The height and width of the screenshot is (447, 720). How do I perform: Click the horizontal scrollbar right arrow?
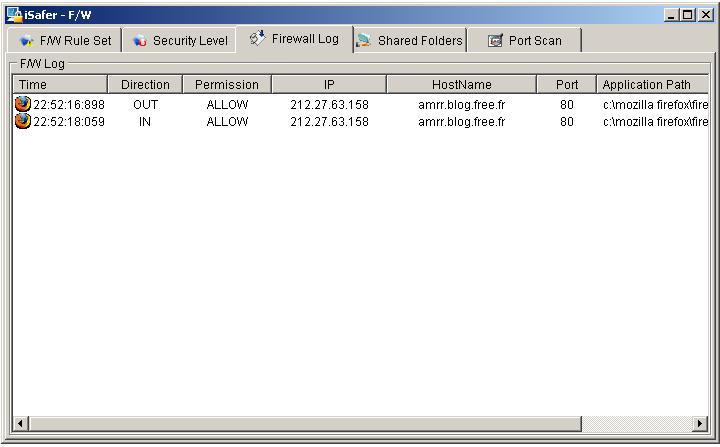(x=700, y=424)
